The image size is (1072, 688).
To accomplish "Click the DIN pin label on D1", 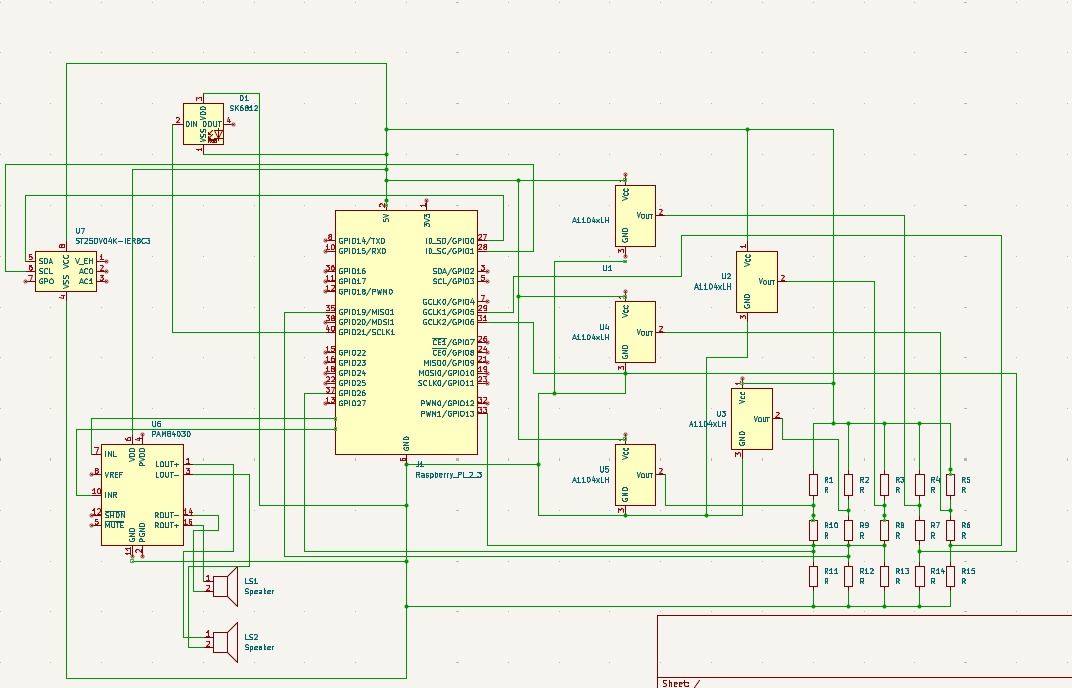I will click(x=191, y=124).
